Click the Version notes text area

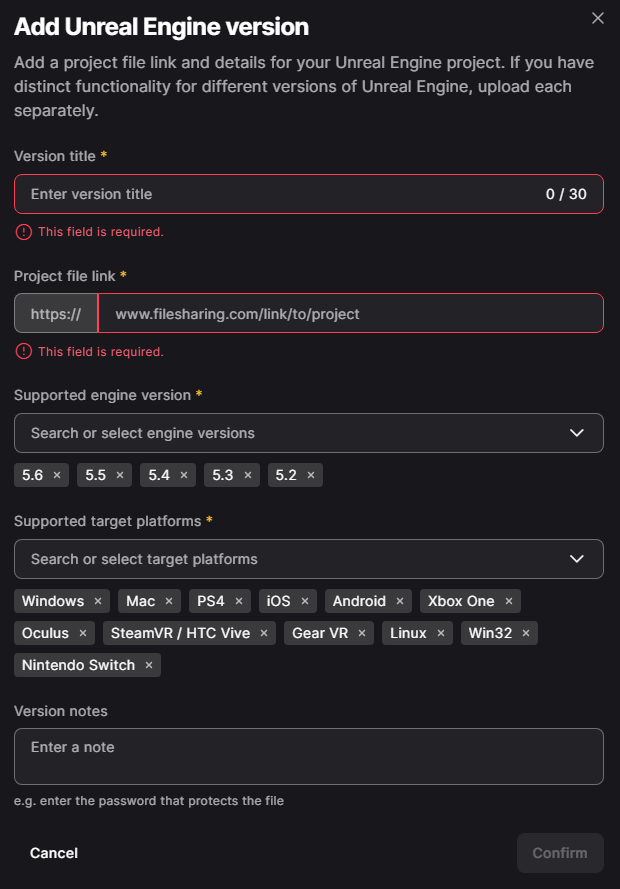309,756
